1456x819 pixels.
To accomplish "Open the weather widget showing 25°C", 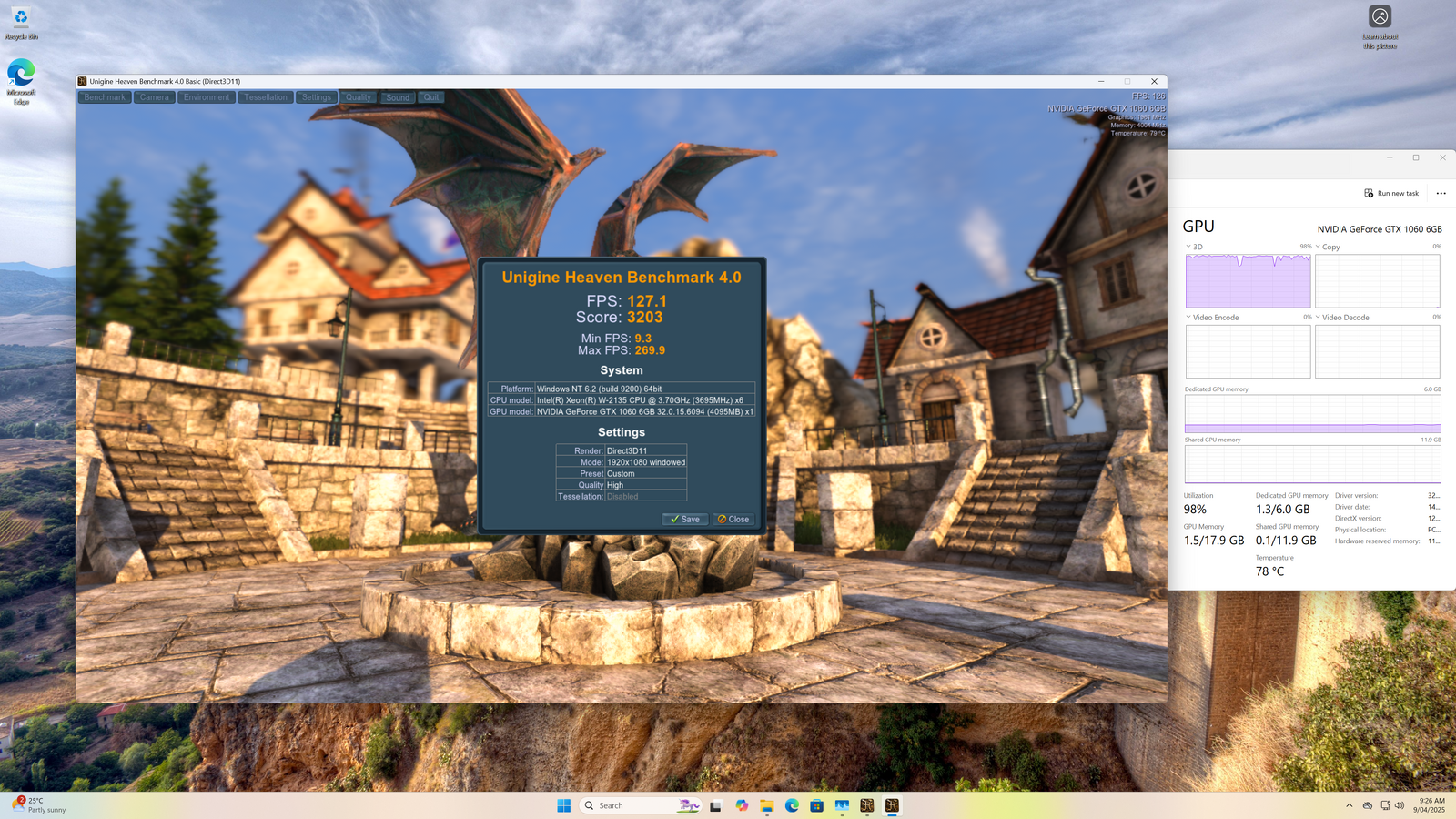I will (39, 804).
